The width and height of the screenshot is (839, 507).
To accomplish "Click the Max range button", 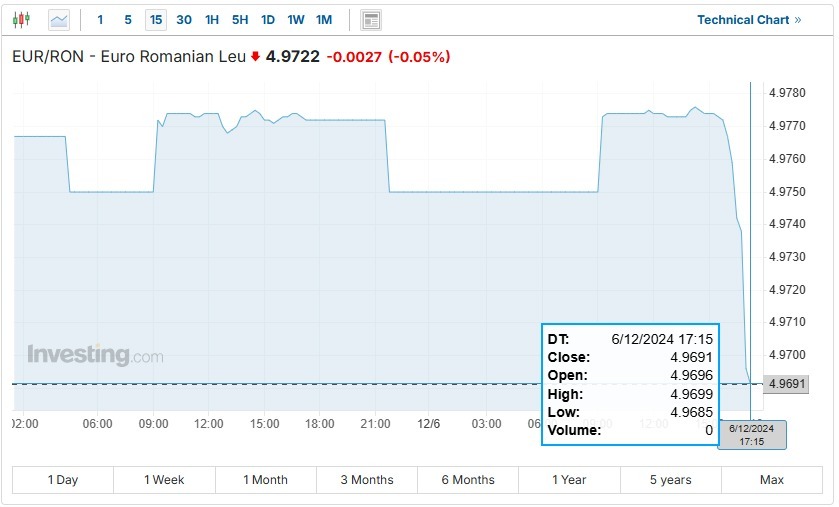I will pos(772,480).
